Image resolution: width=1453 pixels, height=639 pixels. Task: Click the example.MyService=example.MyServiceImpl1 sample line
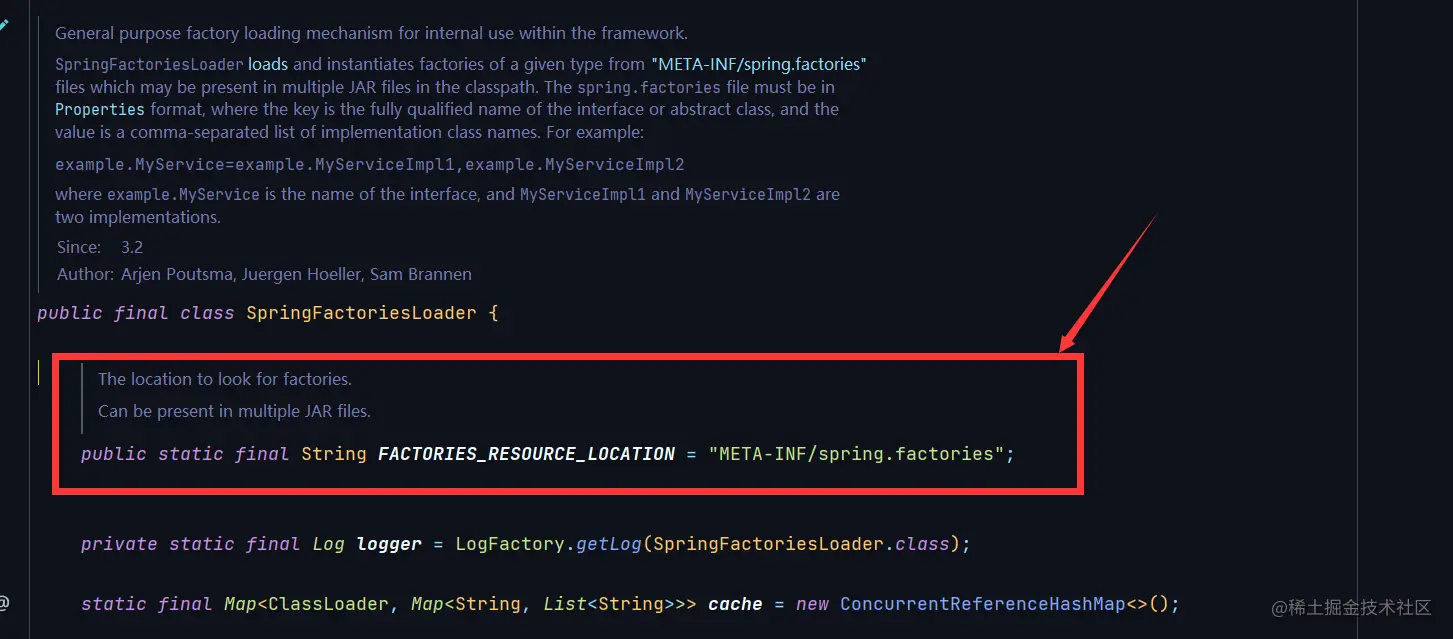[370, 165]
